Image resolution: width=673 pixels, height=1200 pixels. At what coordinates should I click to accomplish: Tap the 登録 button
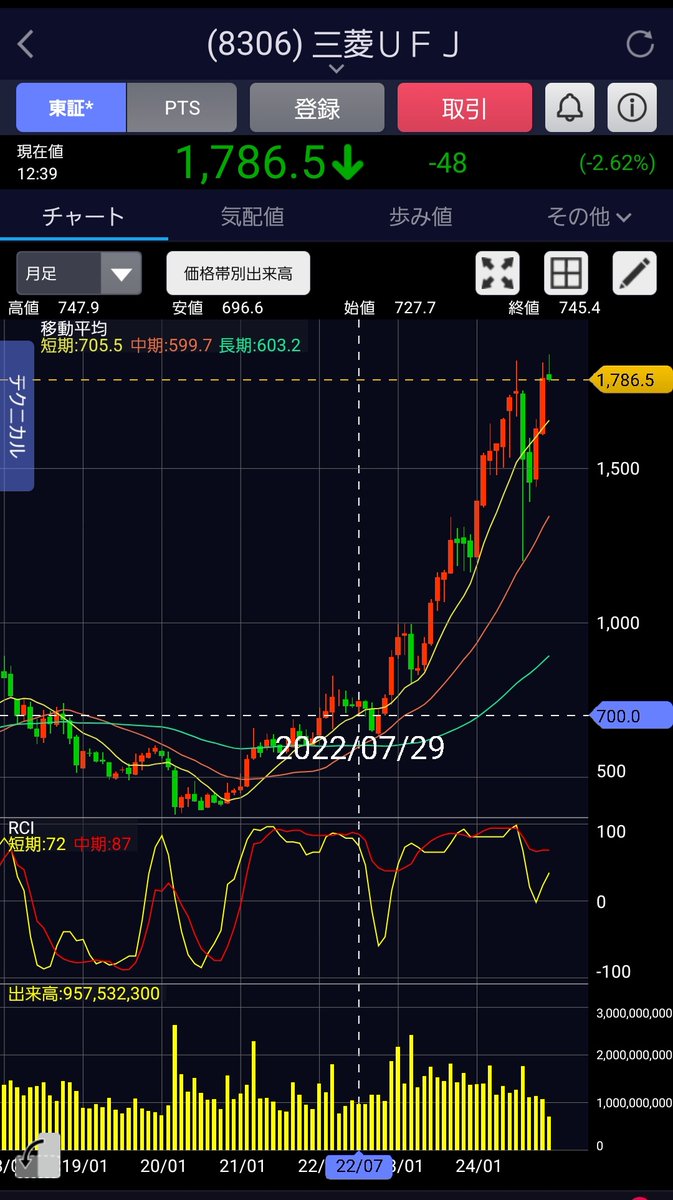click(x=317, y=107)
